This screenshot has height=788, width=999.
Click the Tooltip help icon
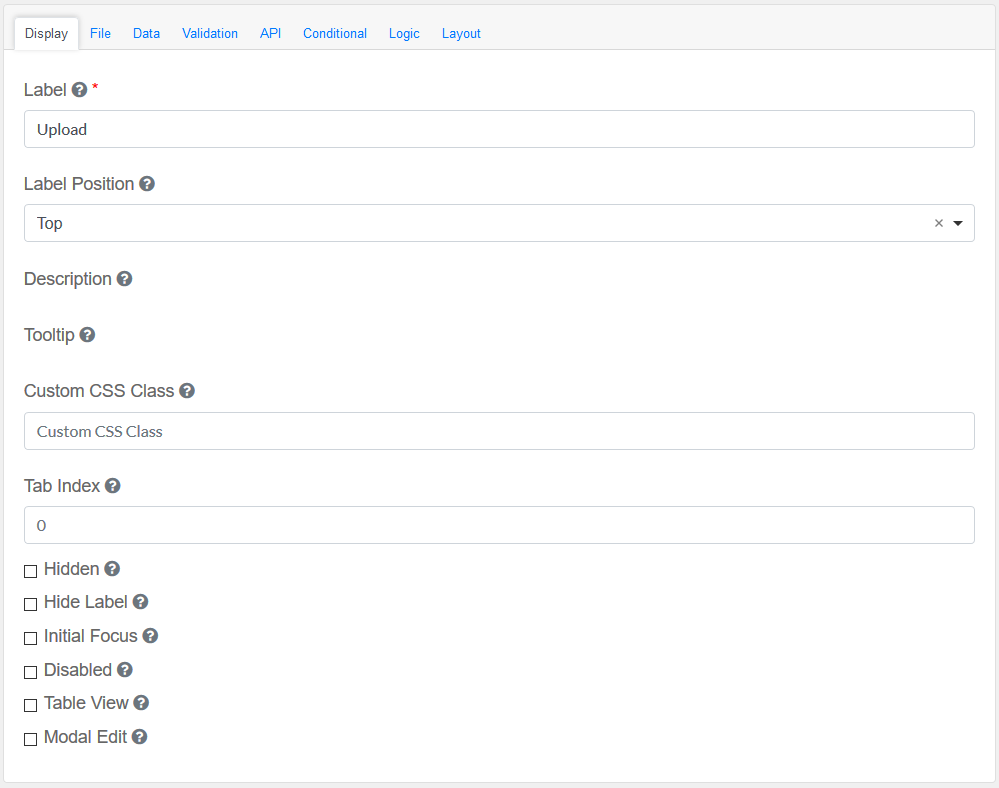[x=87, y=335]
